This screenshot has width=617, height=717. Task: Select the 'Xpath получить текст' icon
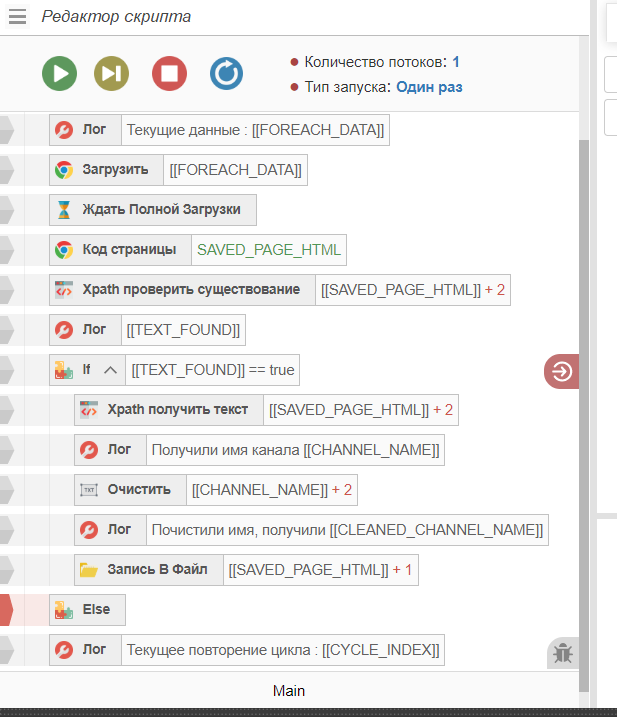88,410
